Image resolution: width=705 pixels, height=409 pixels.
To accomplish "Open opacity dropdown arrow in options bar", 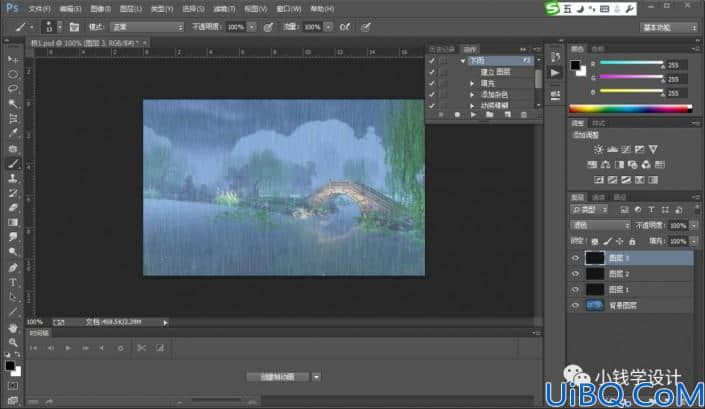I will pos(252,27).
